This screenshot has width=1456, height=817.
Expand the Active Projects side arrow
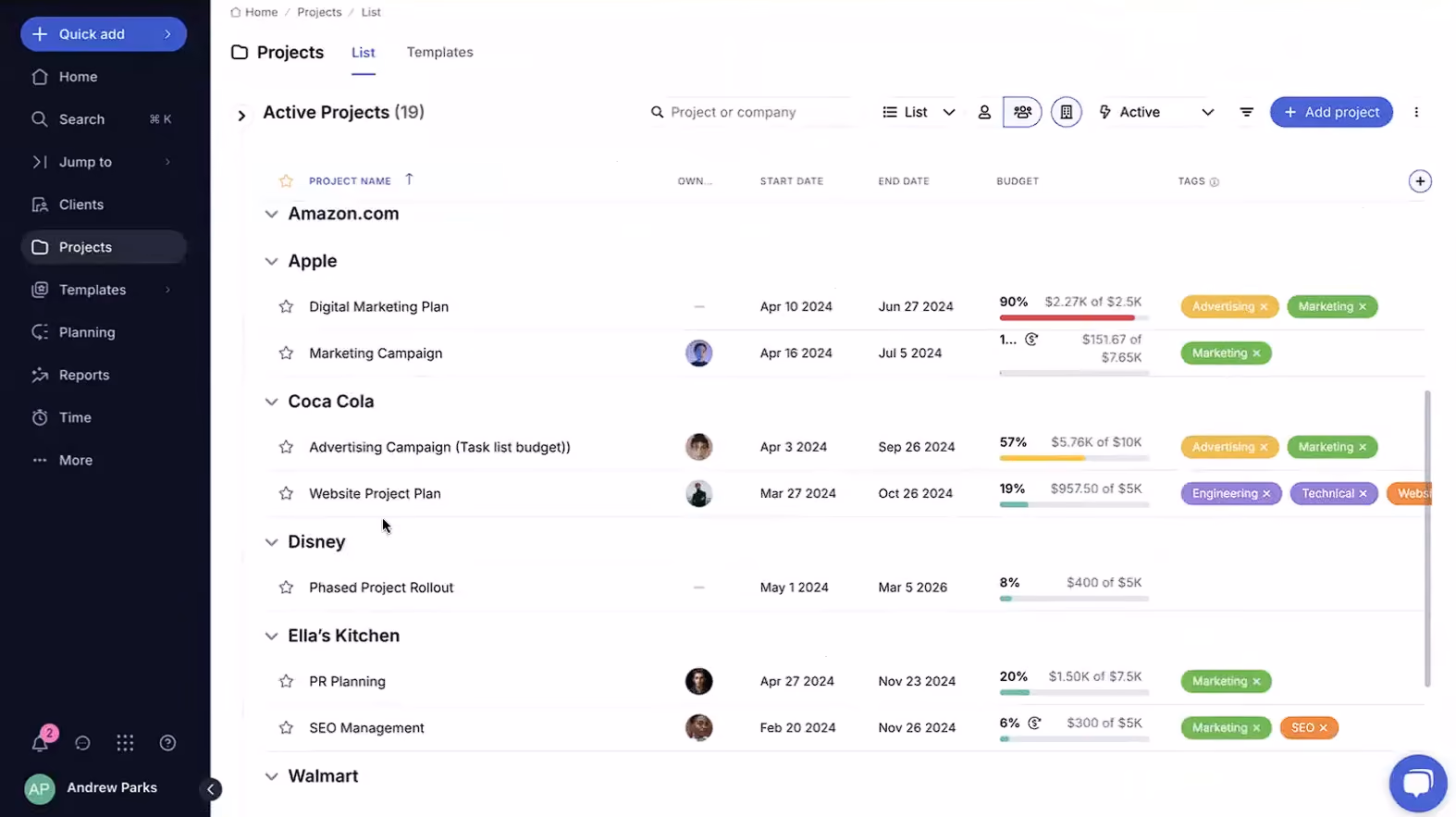pos(241,116)
